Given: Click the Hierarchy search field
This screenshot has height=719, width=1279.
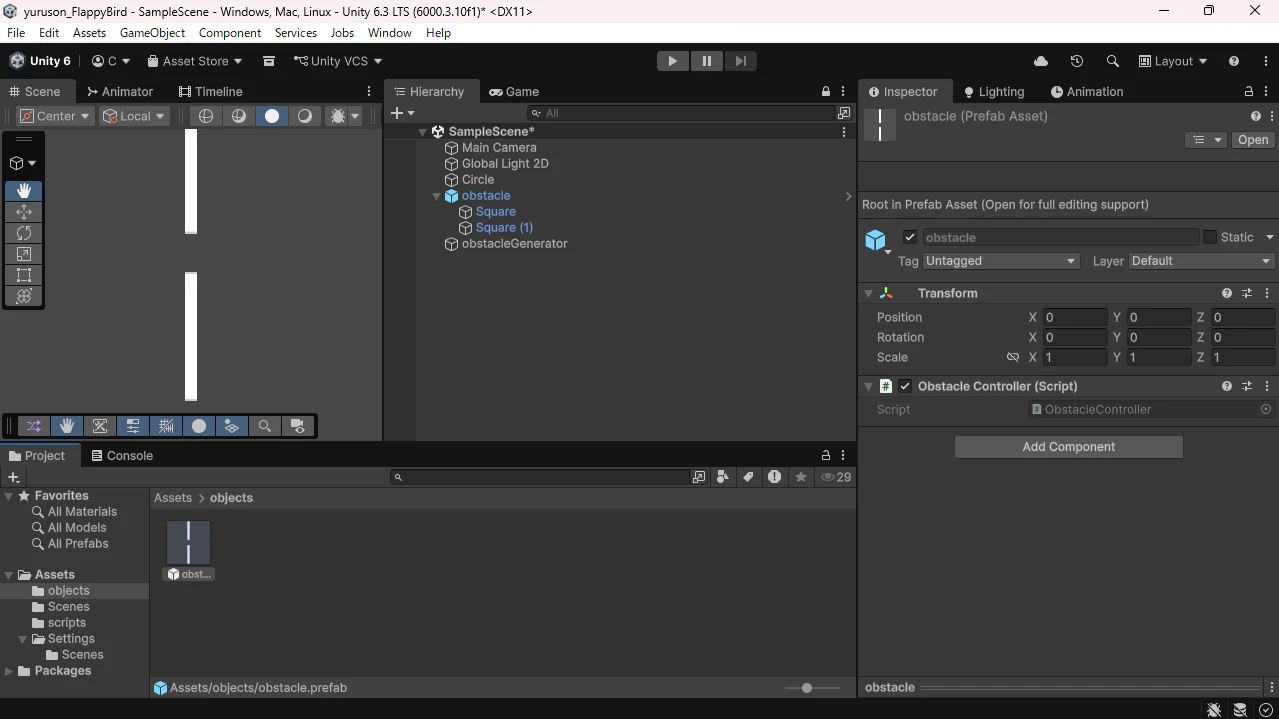Looking at the screenshot, I should [x=683, y=113].
